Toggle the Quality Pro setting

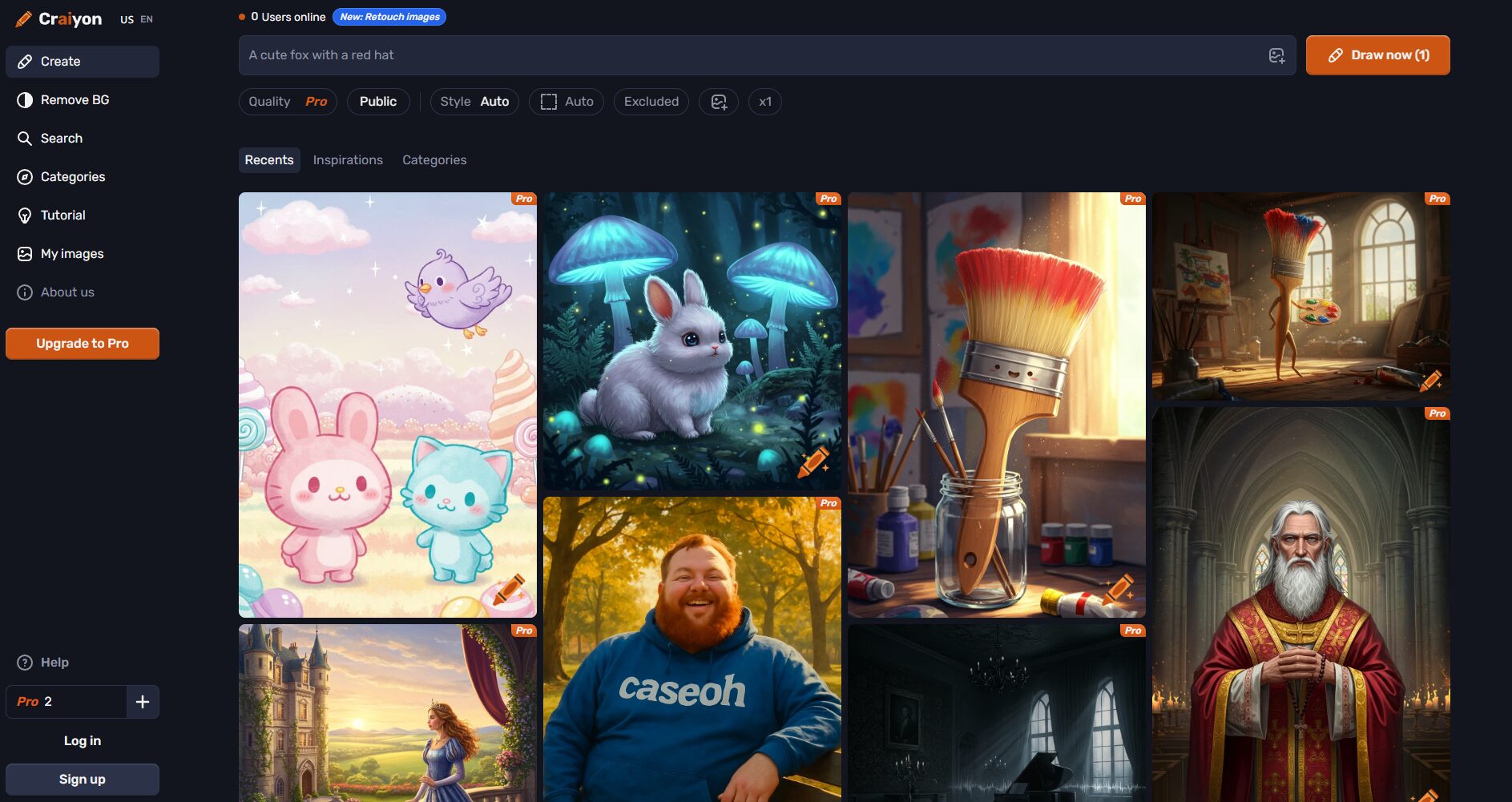(288, 102)
